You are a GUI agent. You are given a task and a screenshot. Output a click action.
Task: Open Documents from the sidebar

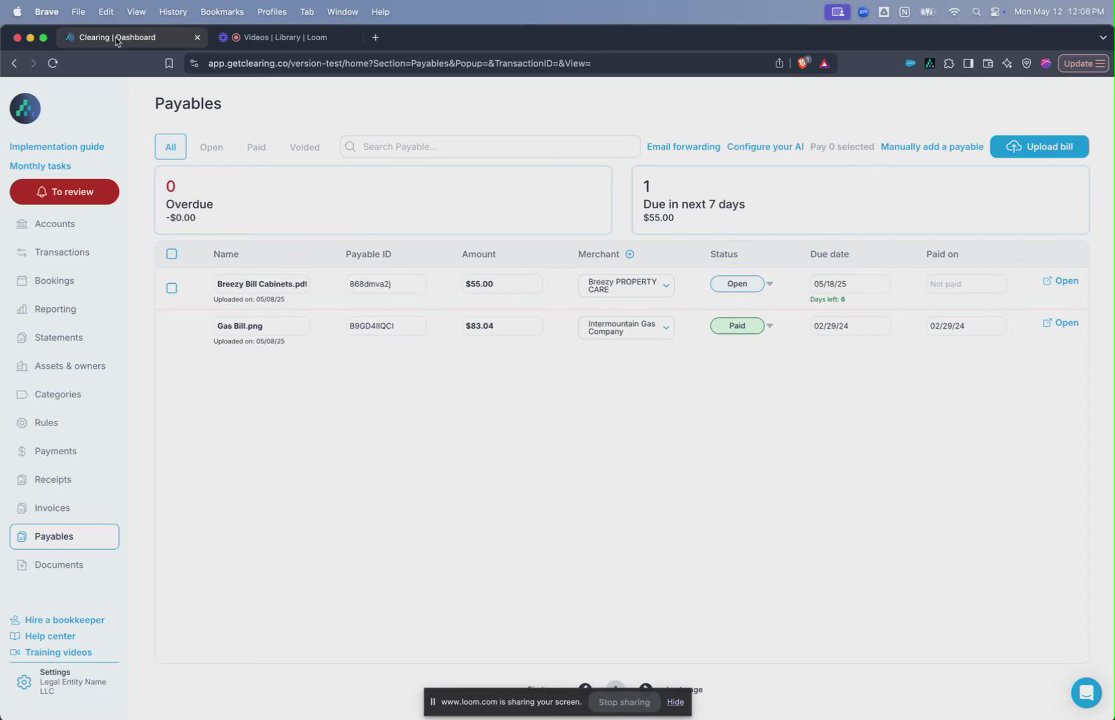[x=58, y=565]
